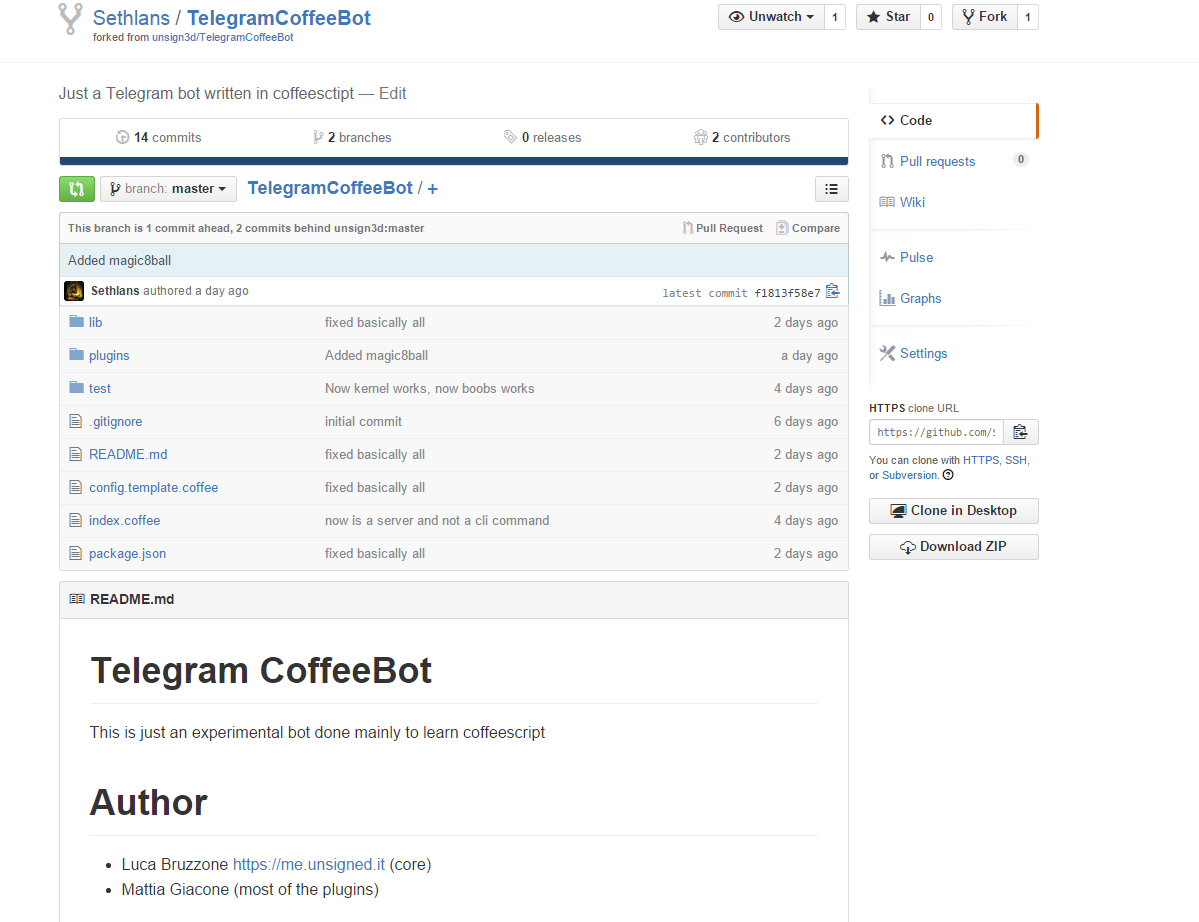Star this repository
The width and height of the screenshot is (1199, 922).
[888, 17]
